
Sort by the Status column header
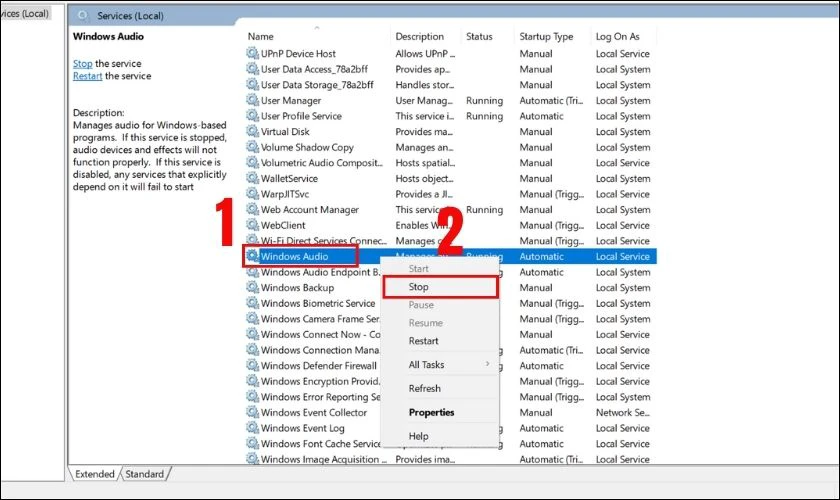coord(488,36)
